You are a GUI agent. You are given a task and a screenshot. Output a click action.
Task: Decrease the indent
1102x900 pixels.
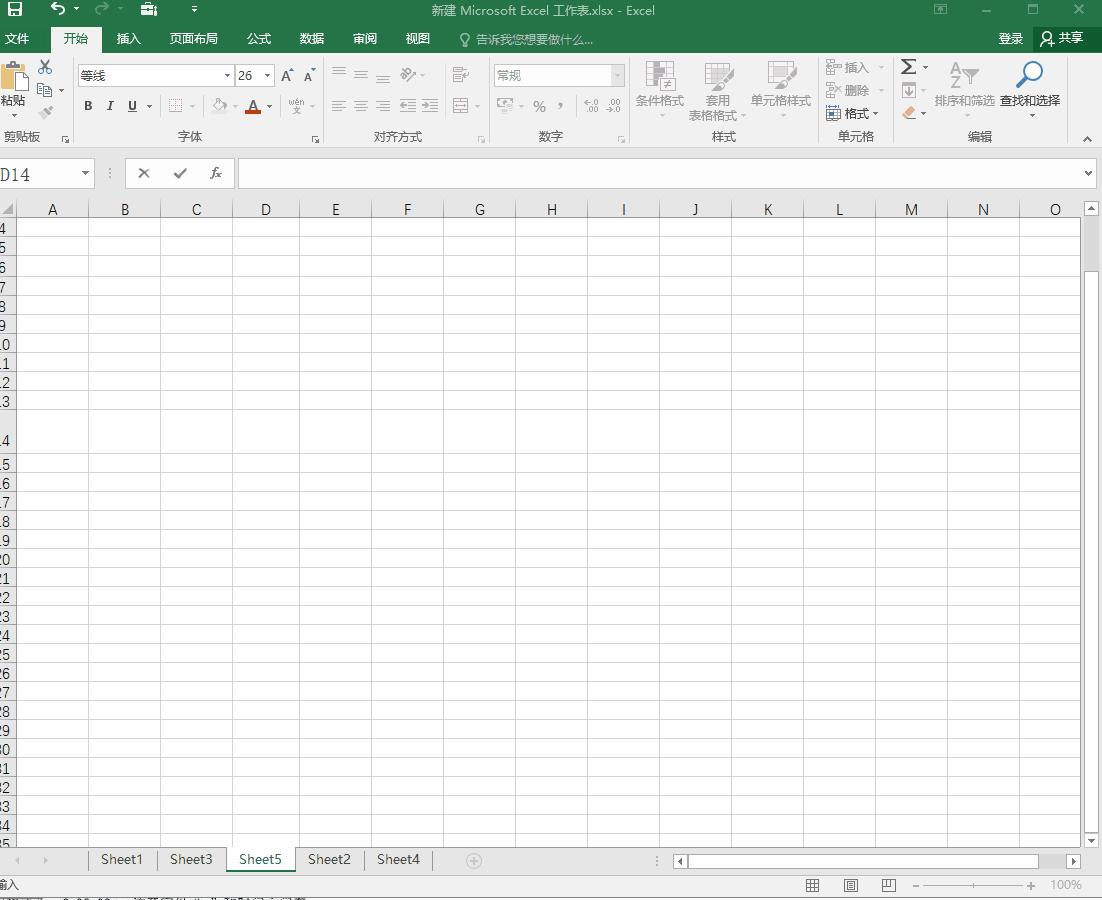(x=408, y=106)
